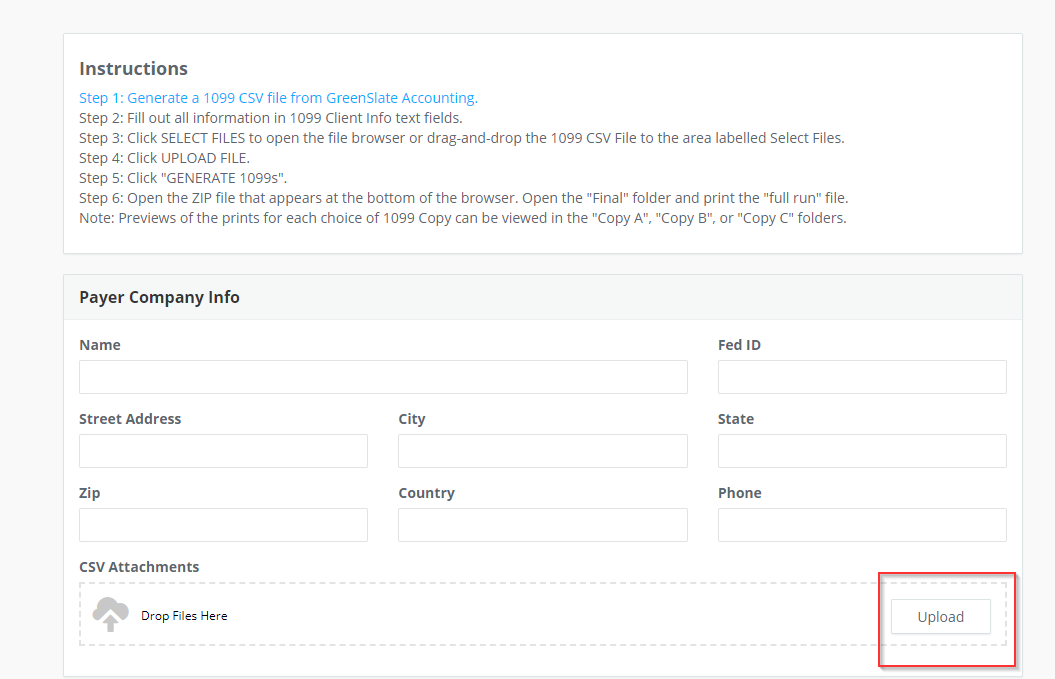Click the Step 4 UPLOAD FILE line
Viewport: 1055px width, 679px height.
point(164,158)
